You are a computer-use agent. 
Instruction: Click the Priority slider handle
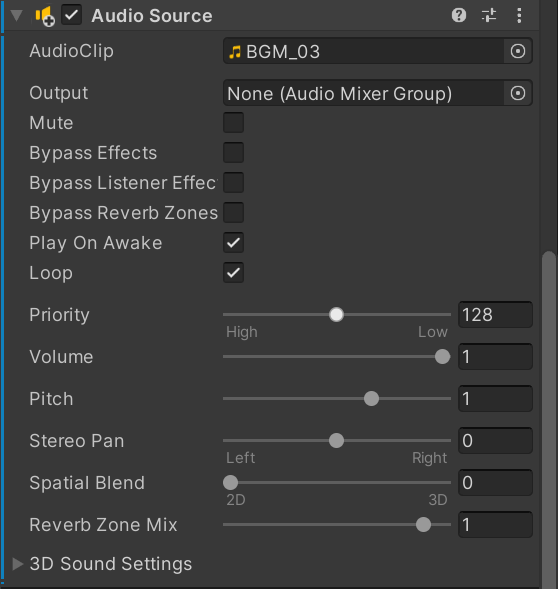336,314
